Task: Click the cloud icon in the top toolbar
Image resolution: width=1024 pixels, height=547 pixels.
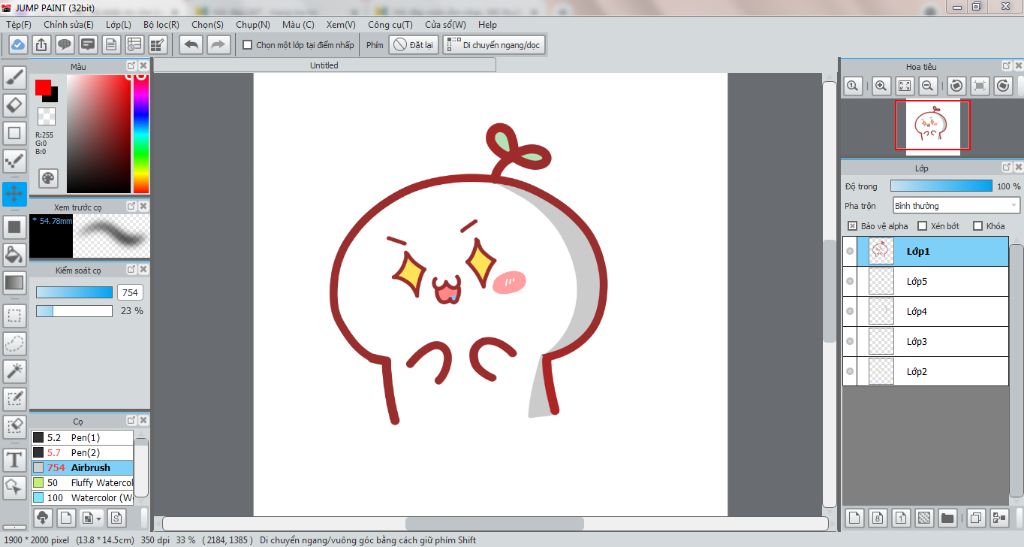Action: tap(18, 44)
